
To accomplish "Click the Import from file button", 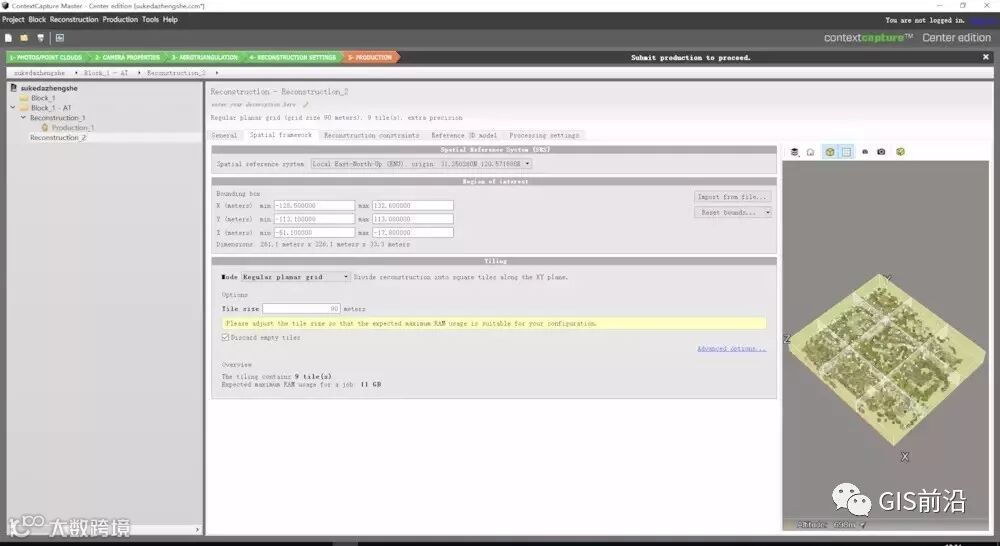I will point(732,197).
